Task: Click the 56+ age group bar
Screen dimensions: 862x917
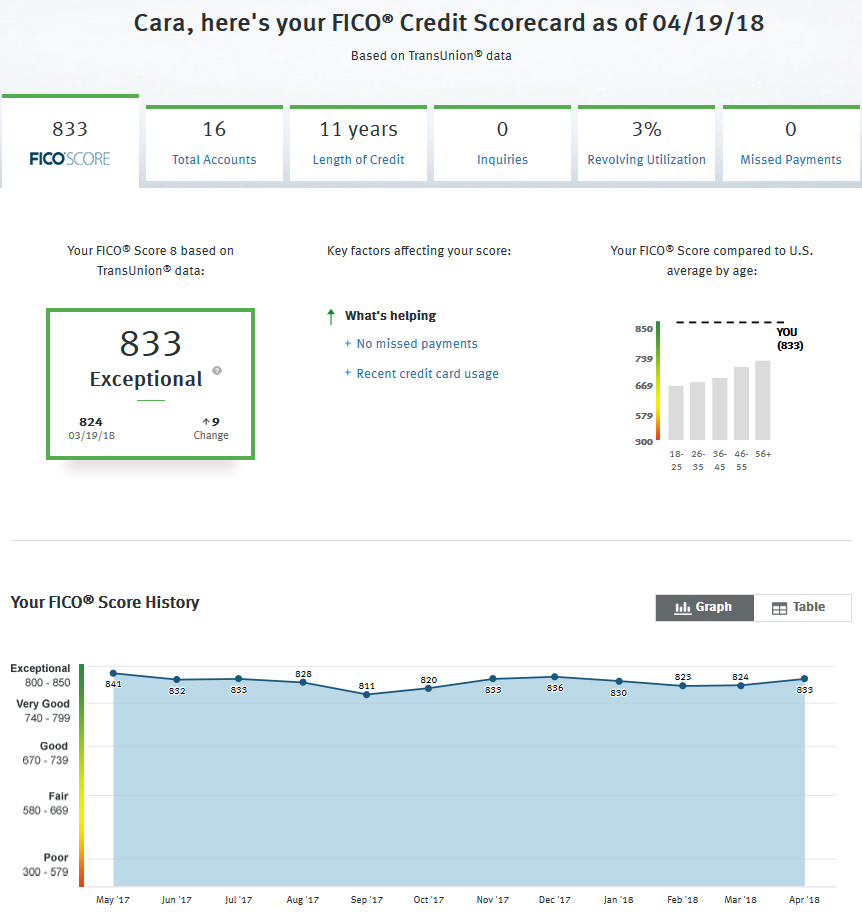Action: 763,400
